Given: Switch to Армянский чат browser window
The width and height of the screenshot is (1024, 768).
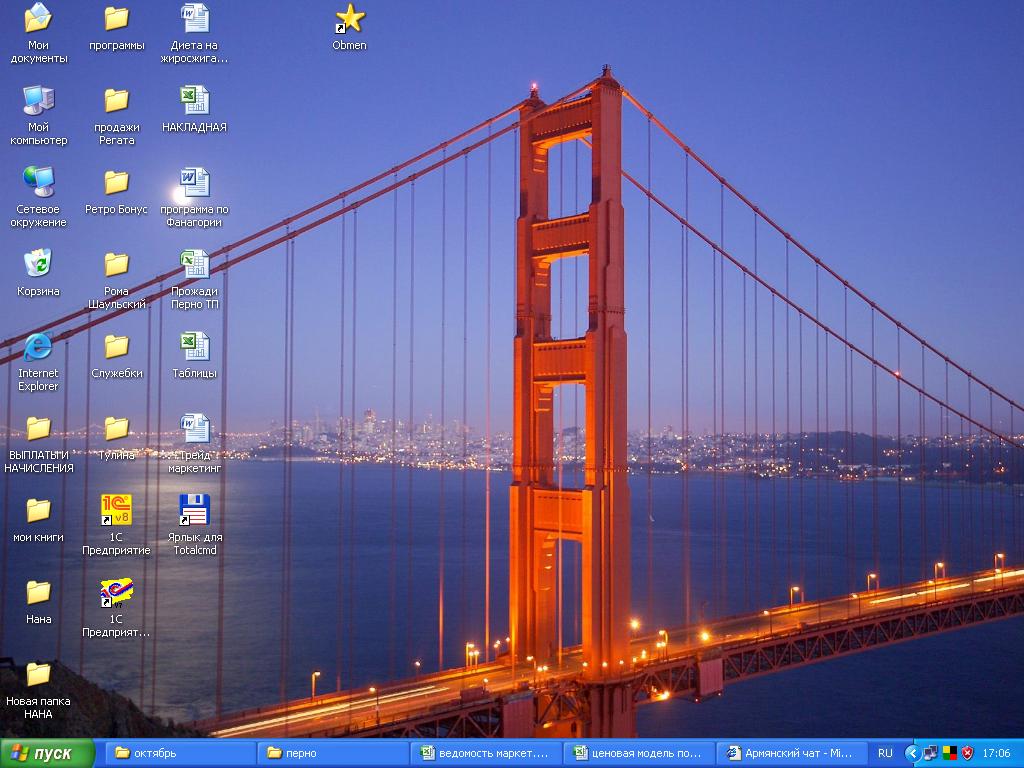Looking at the screenshot, I should (790, 753).
